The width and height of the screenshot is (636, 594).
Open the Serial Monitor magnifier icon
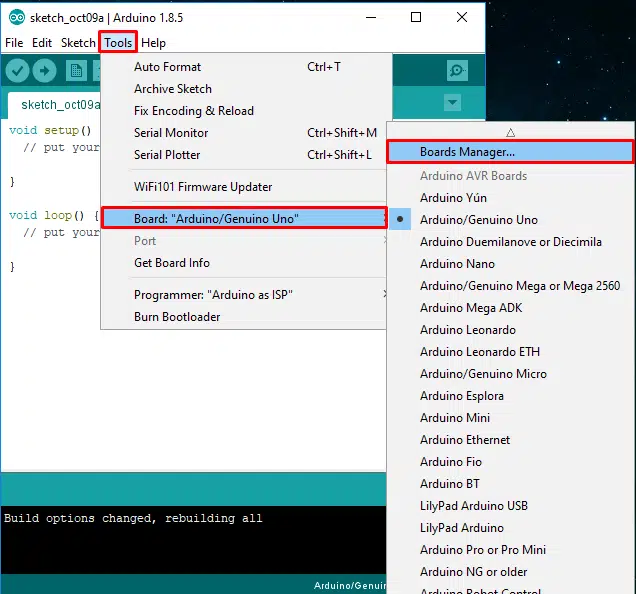click(457, 71)
